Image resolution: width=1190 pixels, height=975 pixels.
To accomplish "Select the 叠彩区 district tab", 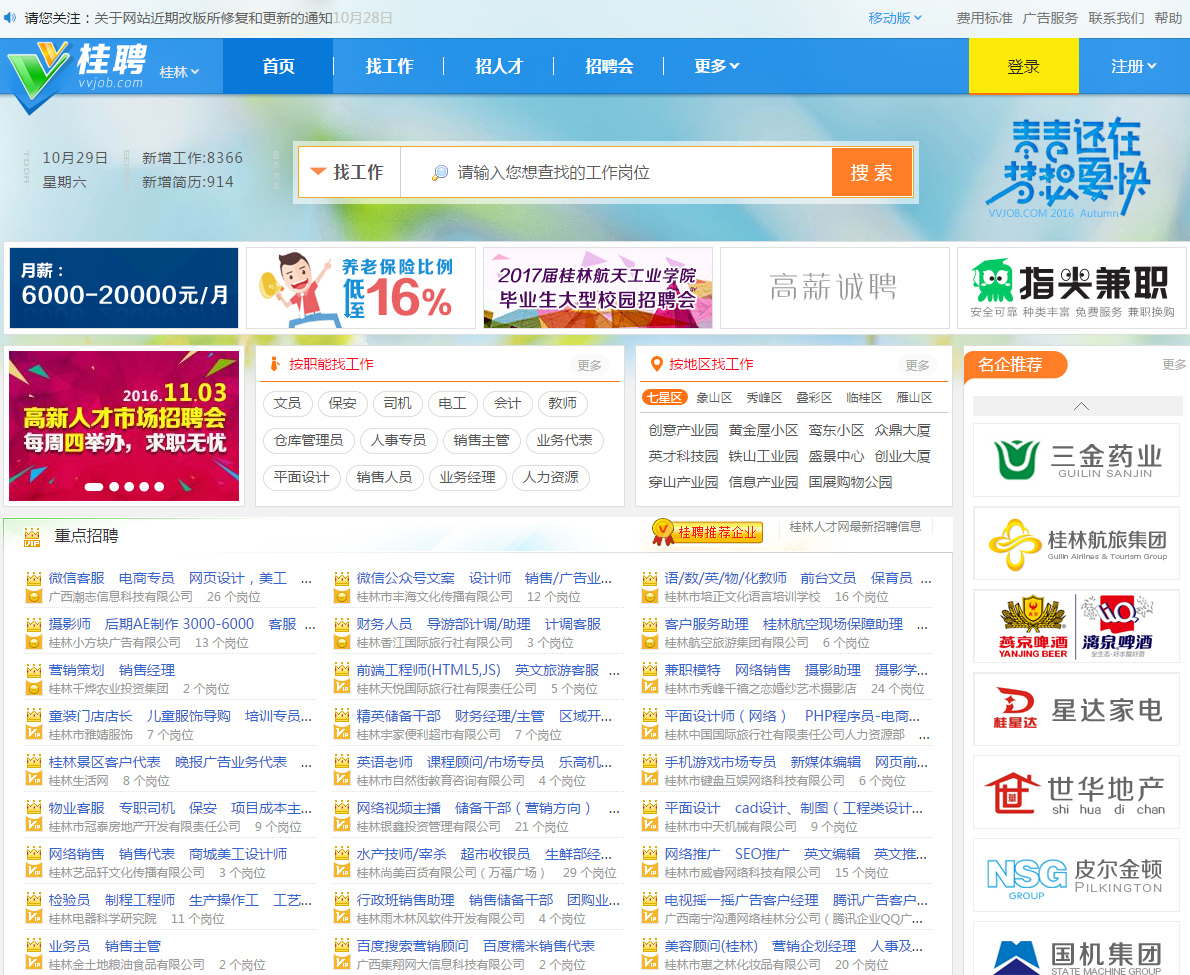I will click(x=814, y=398).
